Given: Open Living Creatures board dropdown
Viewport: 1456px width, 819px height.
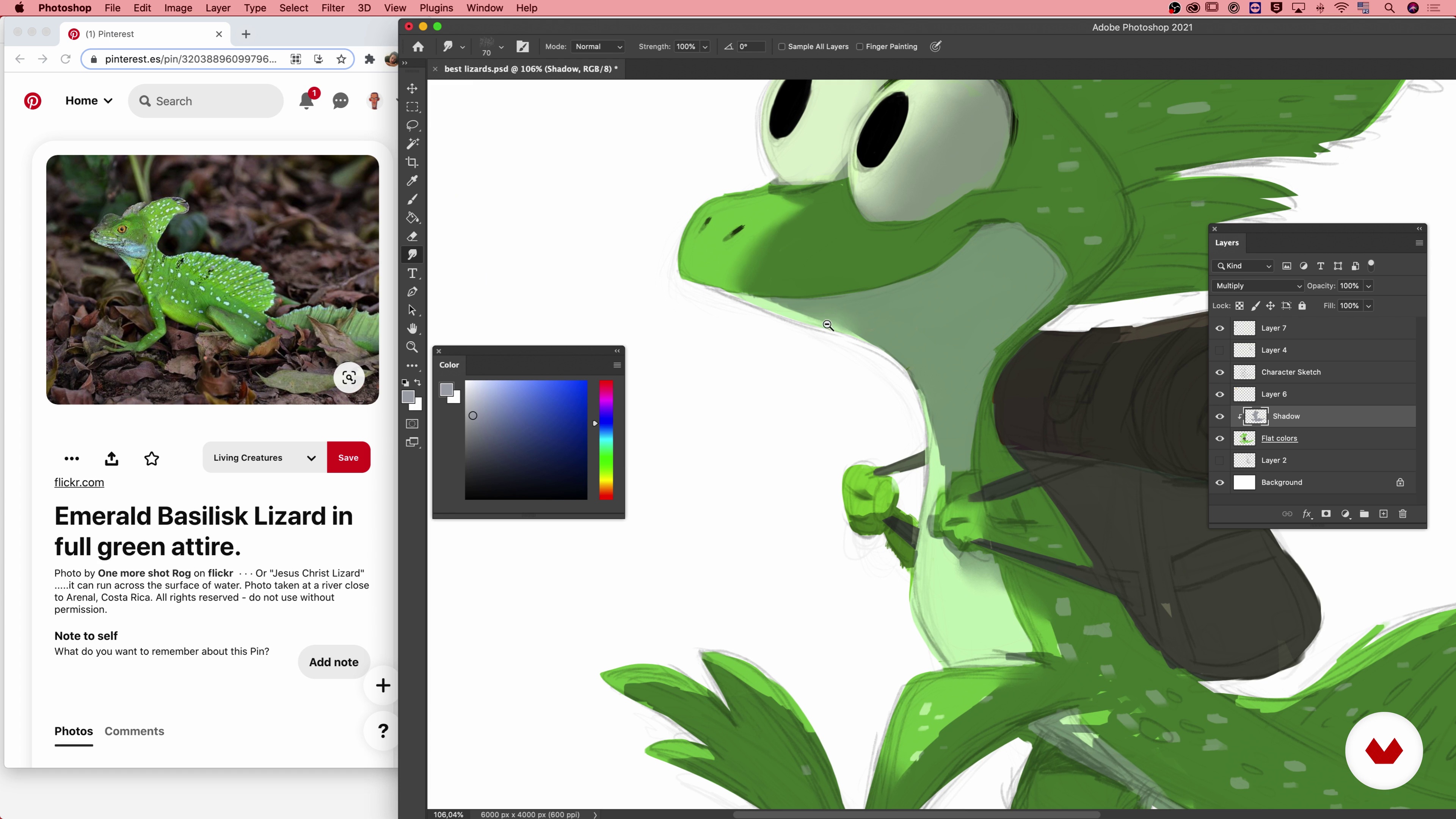Looking at the screenshot, I should [x=264, y=457].
